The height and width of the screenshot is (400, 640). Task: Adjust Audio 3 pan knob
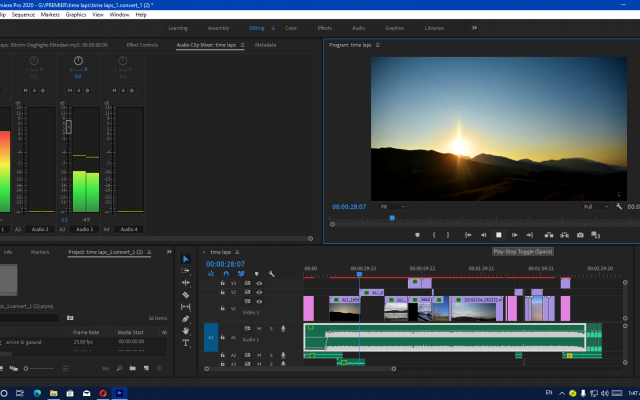[78, 61]
